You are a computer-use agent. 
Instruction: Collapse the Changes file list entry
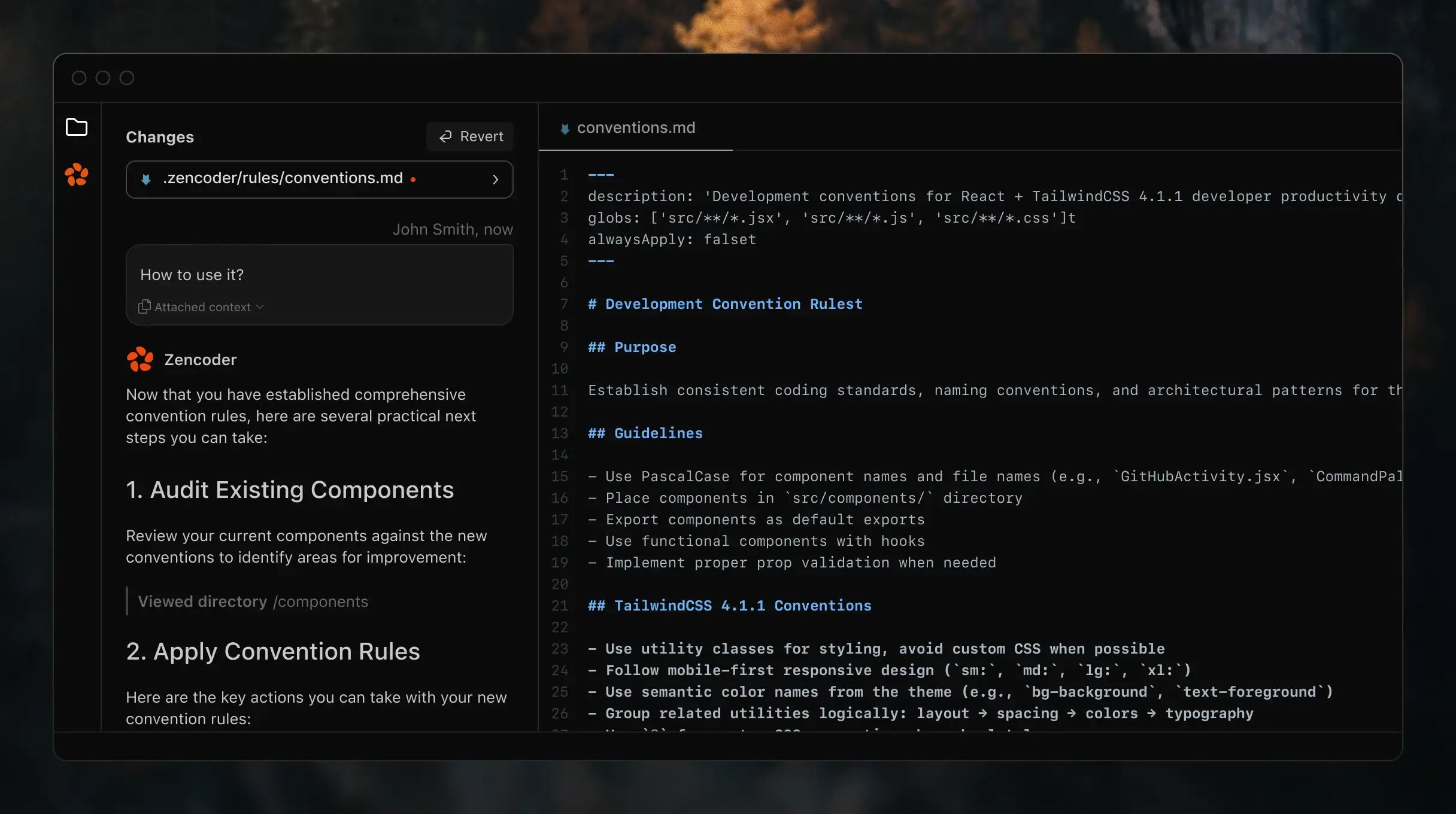click(x=320, y=178)
